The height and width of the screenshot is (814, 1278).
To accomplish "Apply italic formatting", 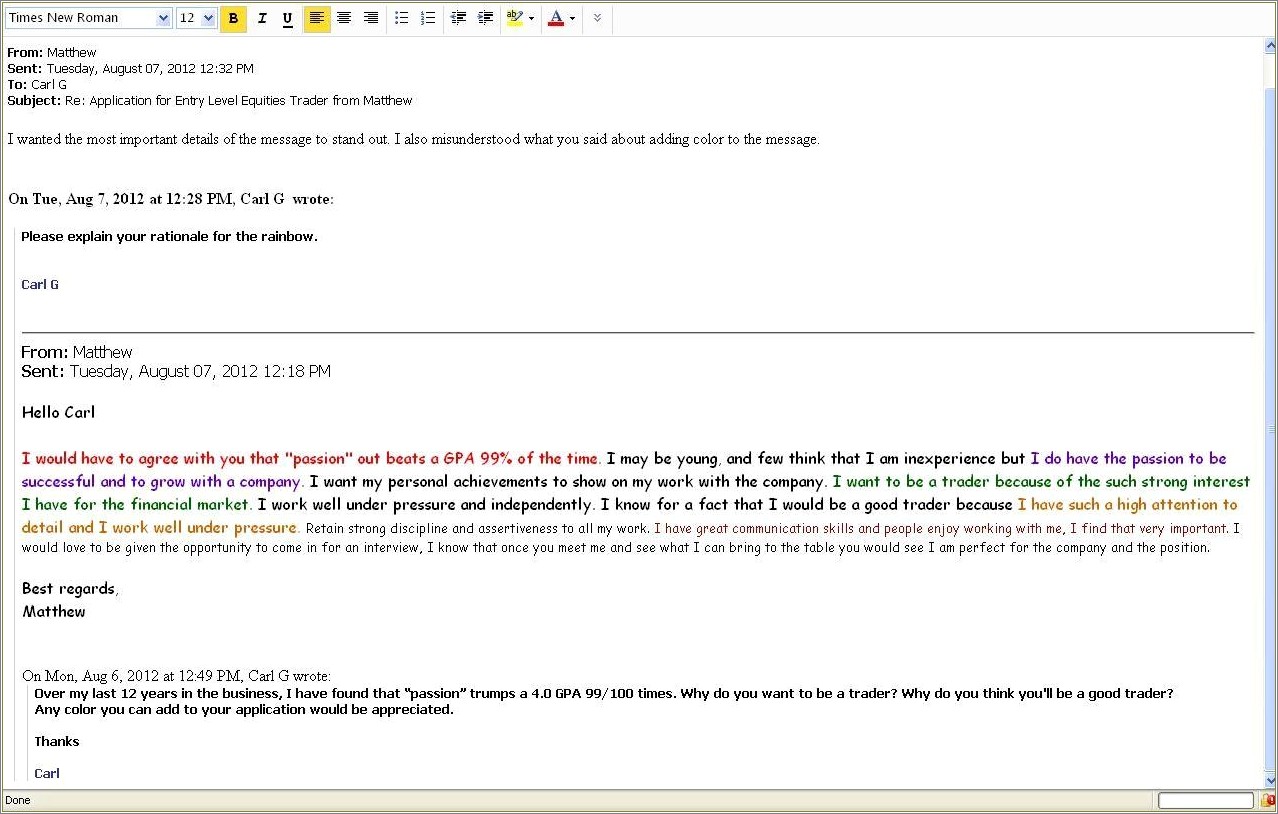I will point(261,18).
